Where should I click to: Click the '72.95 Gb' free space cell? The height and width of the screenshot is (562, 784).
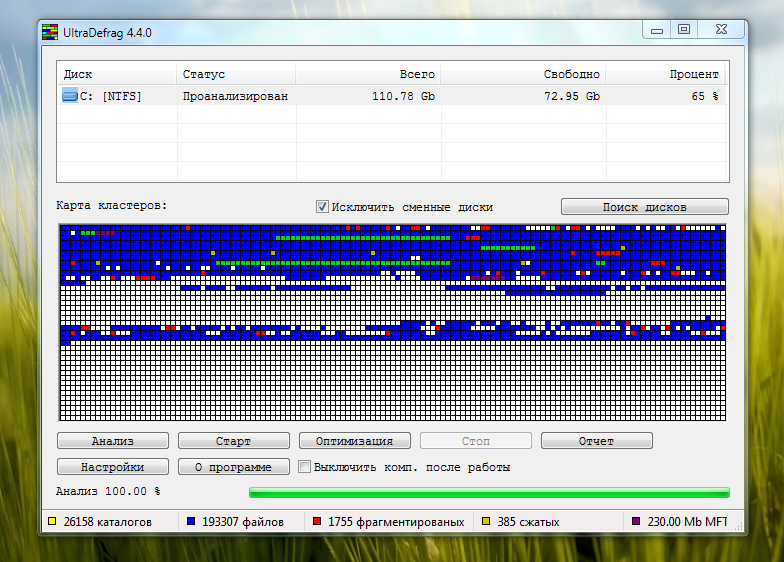(572, 96)
